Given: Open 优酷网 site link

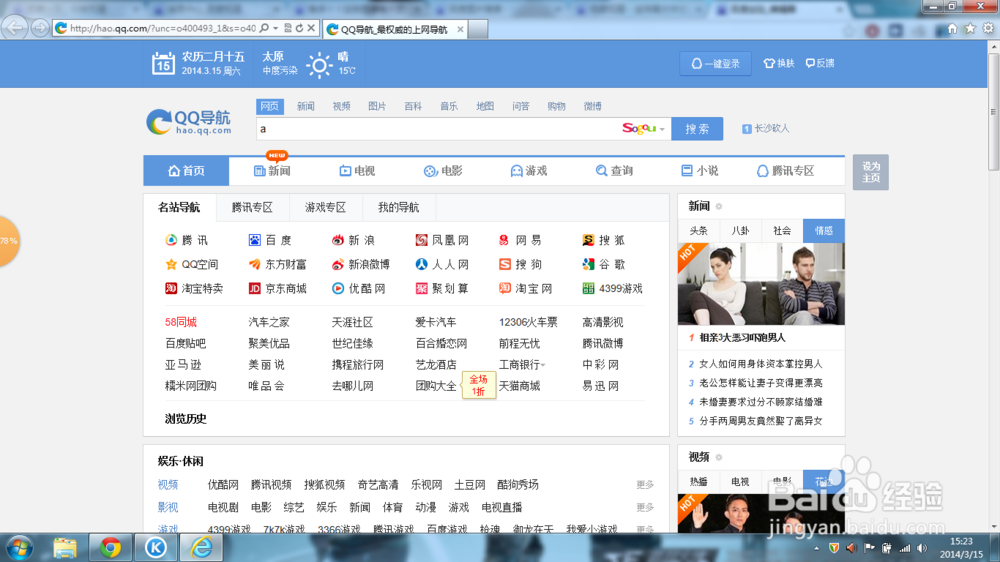Looking at the screenshot, I should [358, 288].
